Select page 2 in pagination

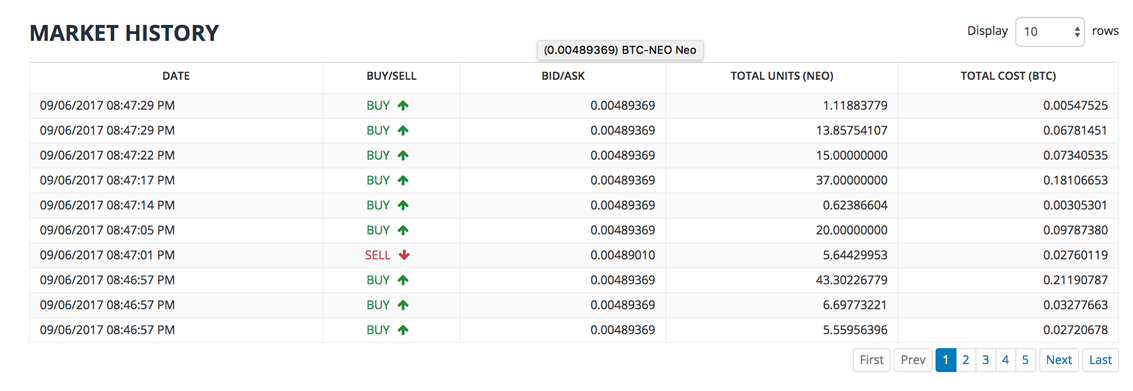coord(965,360)
